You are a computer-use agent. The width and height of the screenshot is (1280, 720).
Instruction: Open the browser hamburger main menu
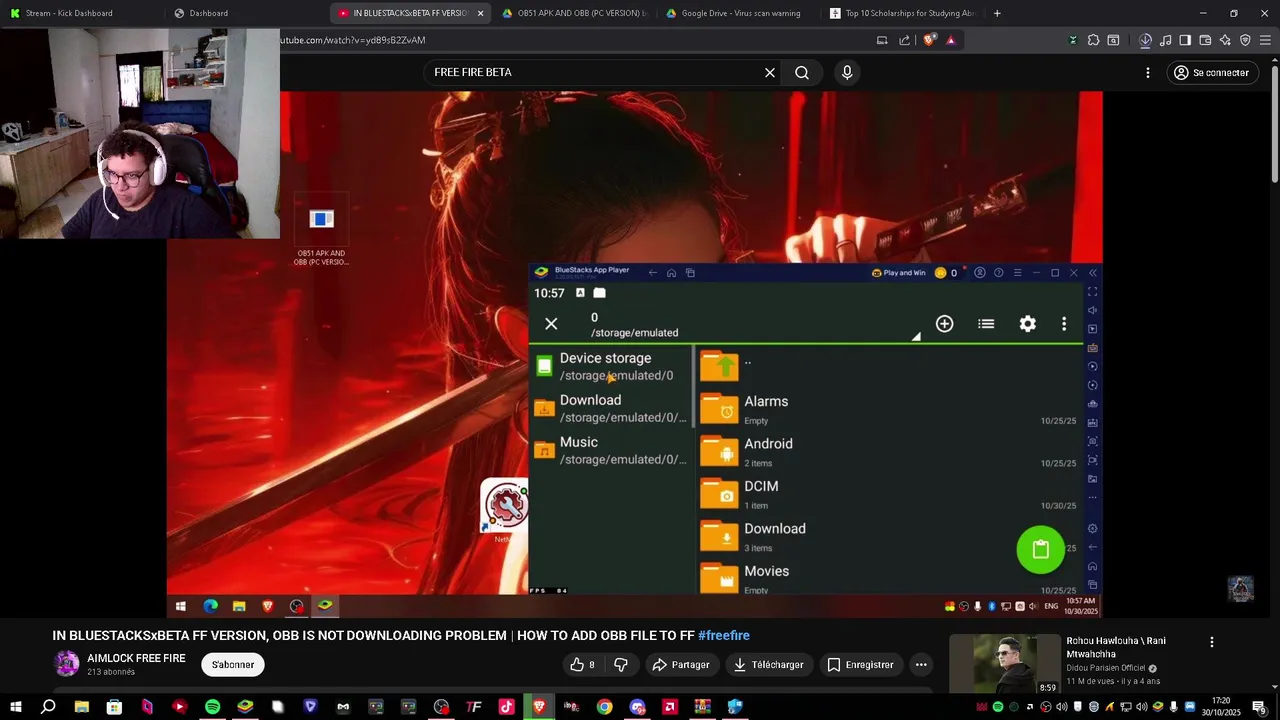tap(1265, 40)
